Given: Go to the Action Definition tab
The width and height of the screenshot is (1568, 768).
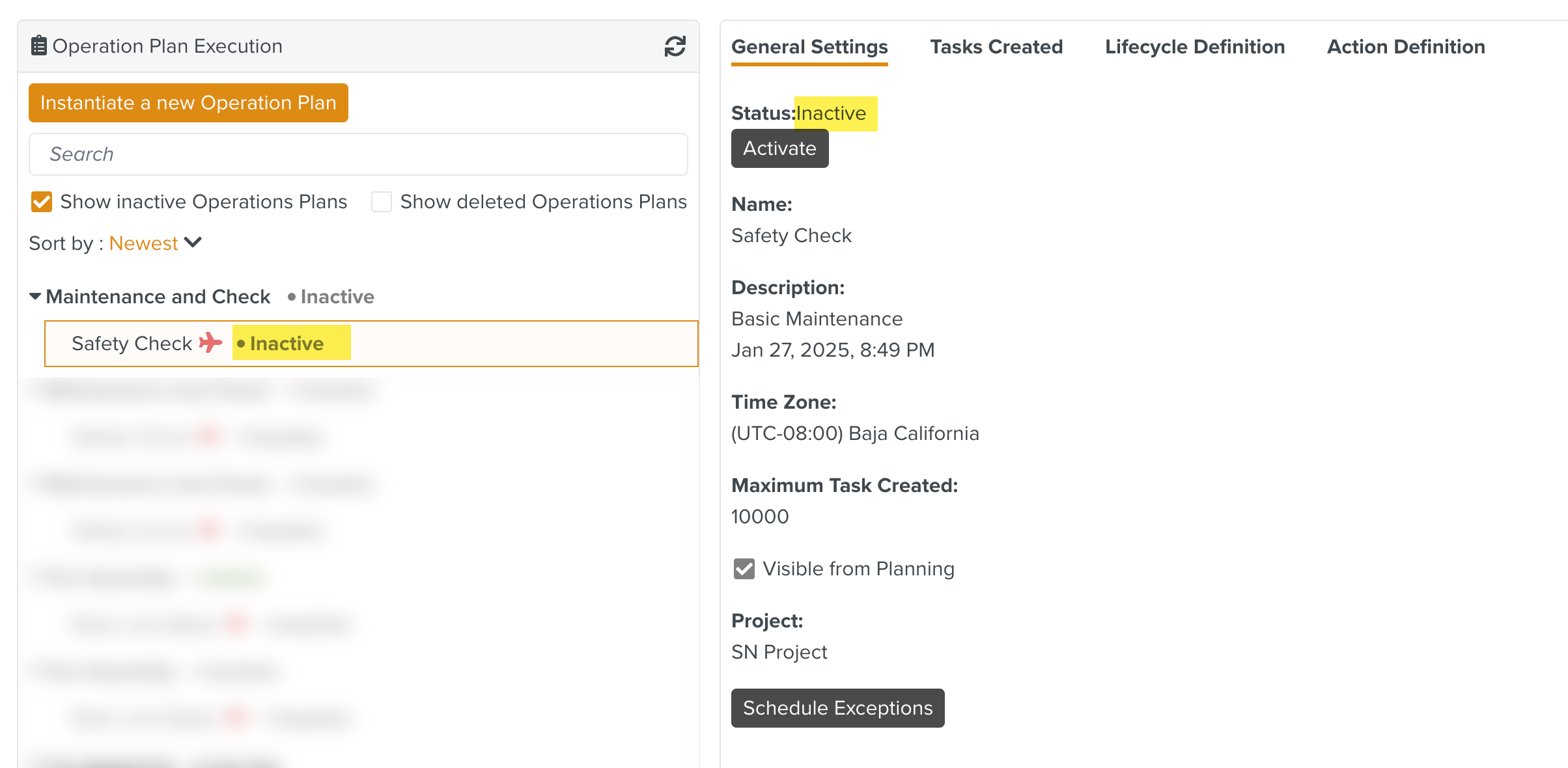Looking at the screenshot, I should tap(1405, 47).
